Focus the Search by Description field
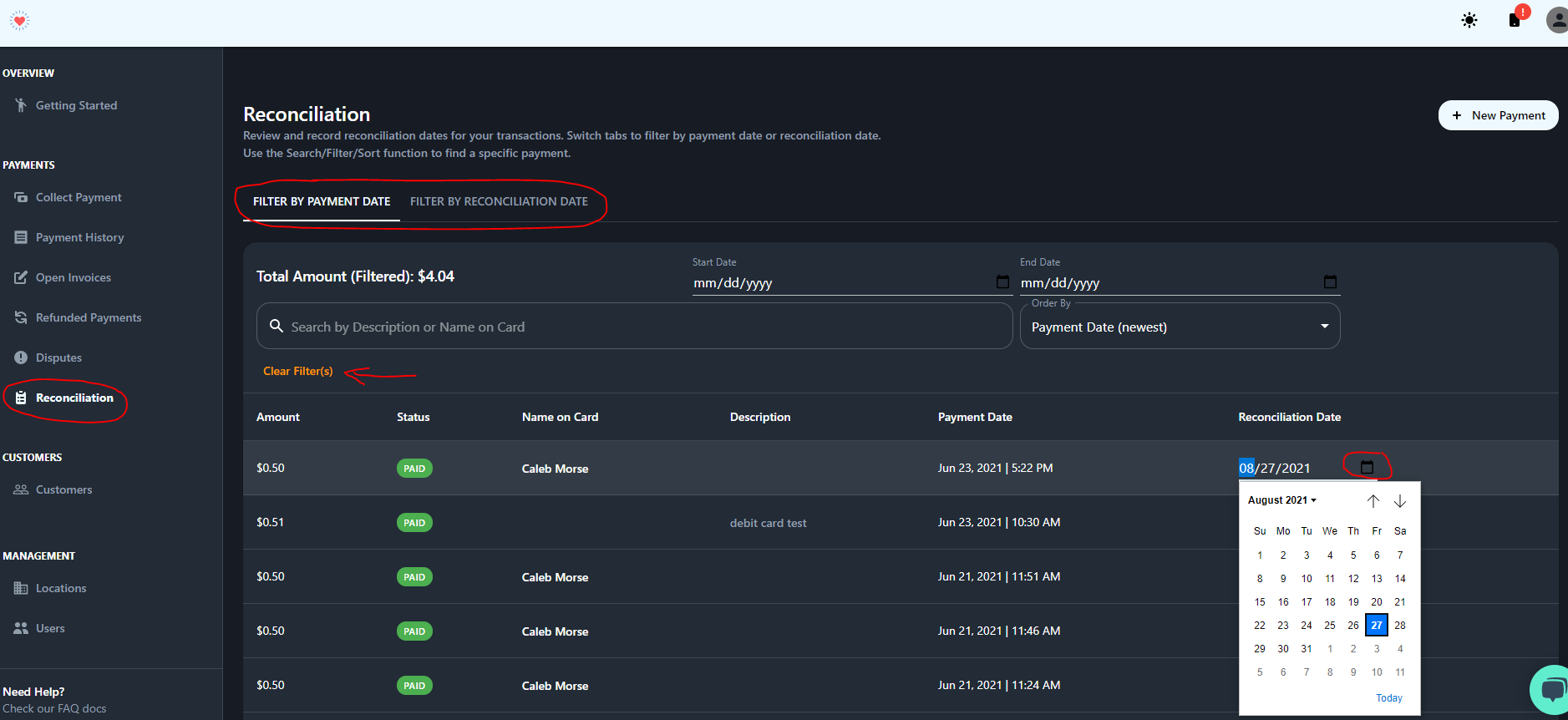This screenshot has width=1568, height=720. [643, 327]
